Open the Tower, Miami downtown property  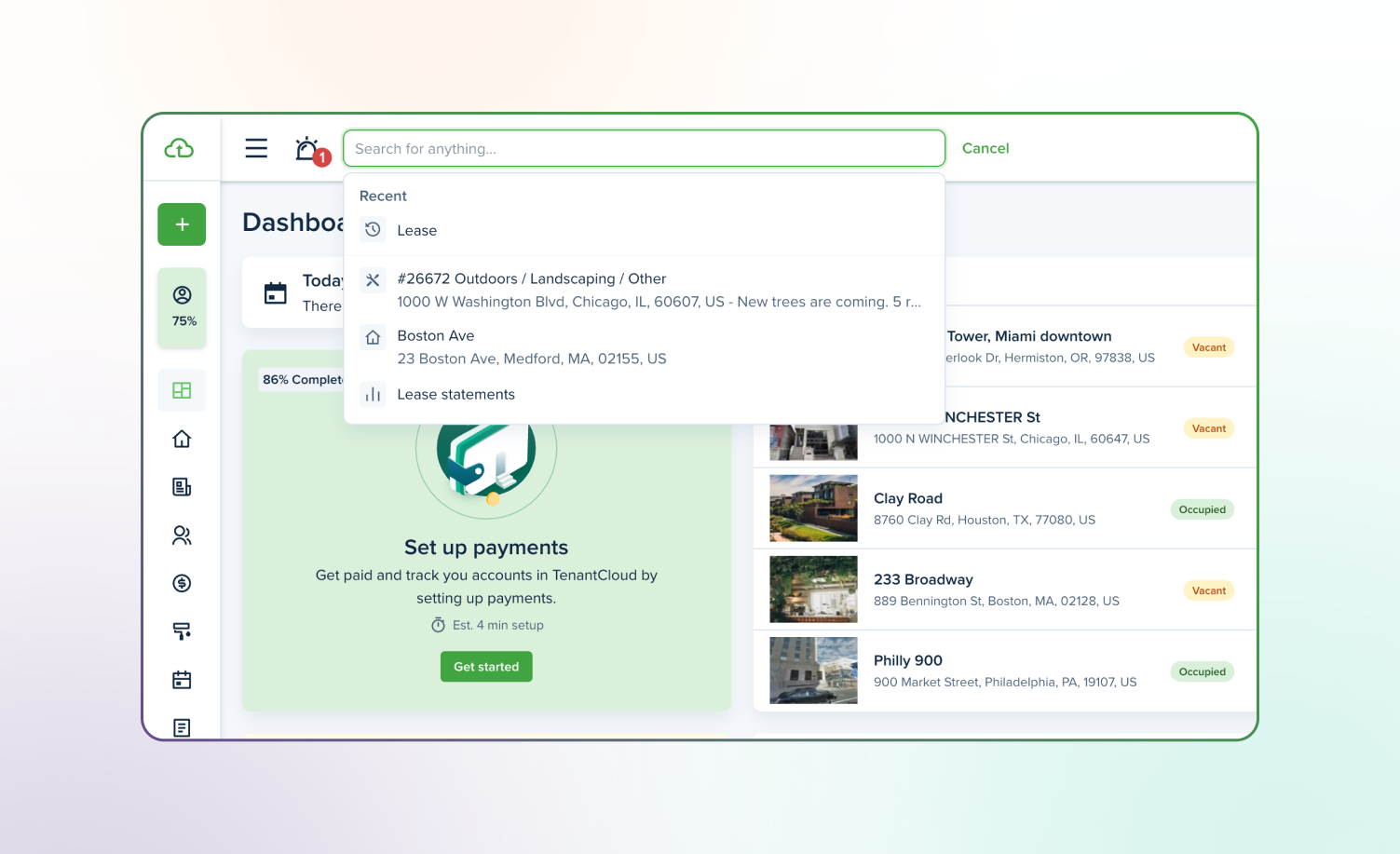(1029, 336)
